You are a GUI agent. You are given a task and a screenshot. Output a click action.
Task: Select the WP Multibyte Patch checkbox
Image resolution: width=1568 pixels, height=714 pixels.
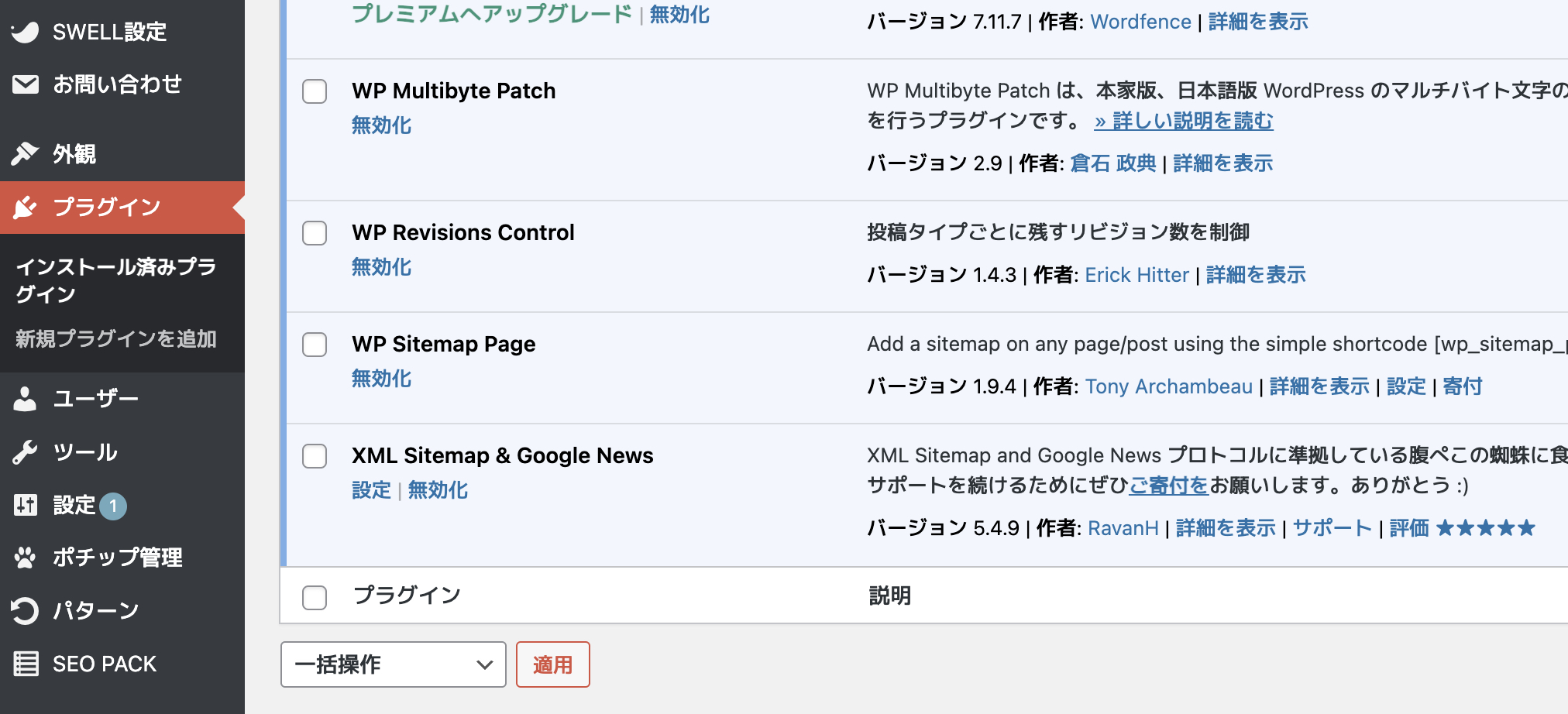[x=315, y=91]
